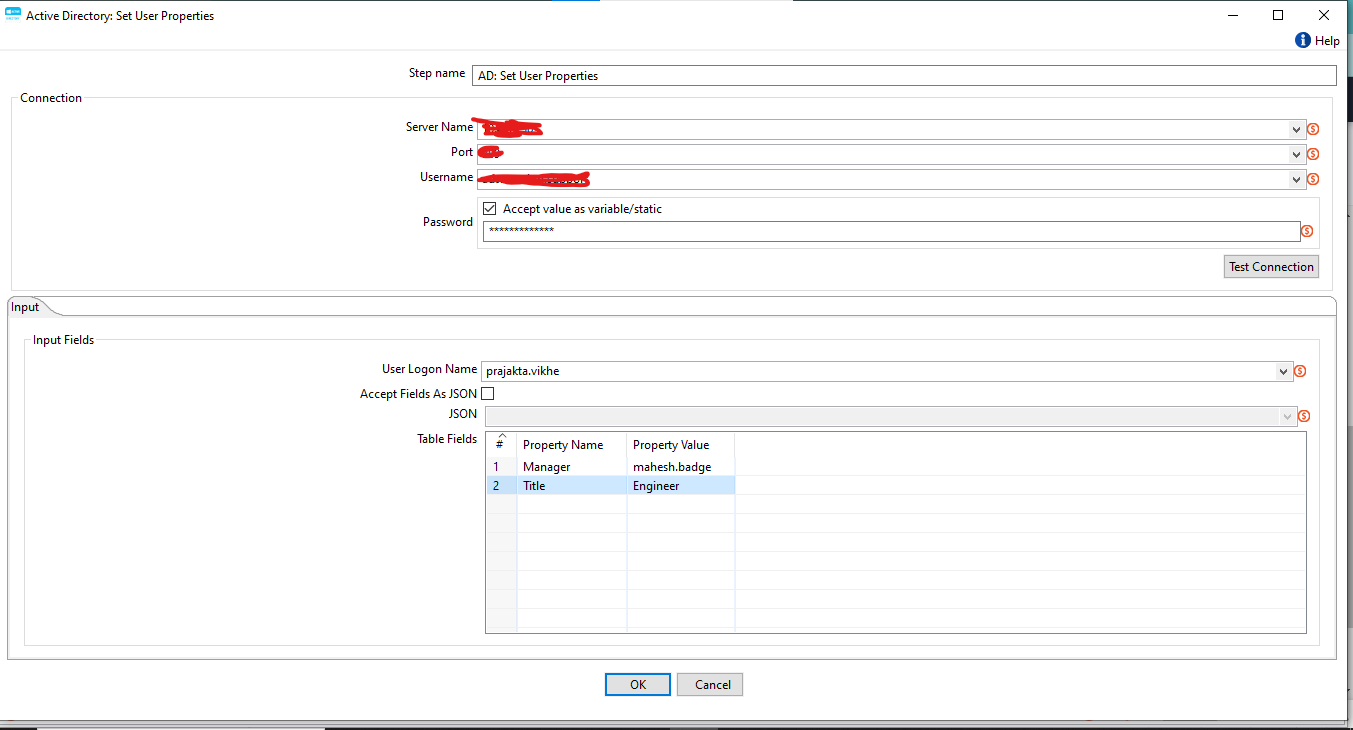1353x730 pixels.
Task: Confirm with the OK button
Action: point(638,685)
